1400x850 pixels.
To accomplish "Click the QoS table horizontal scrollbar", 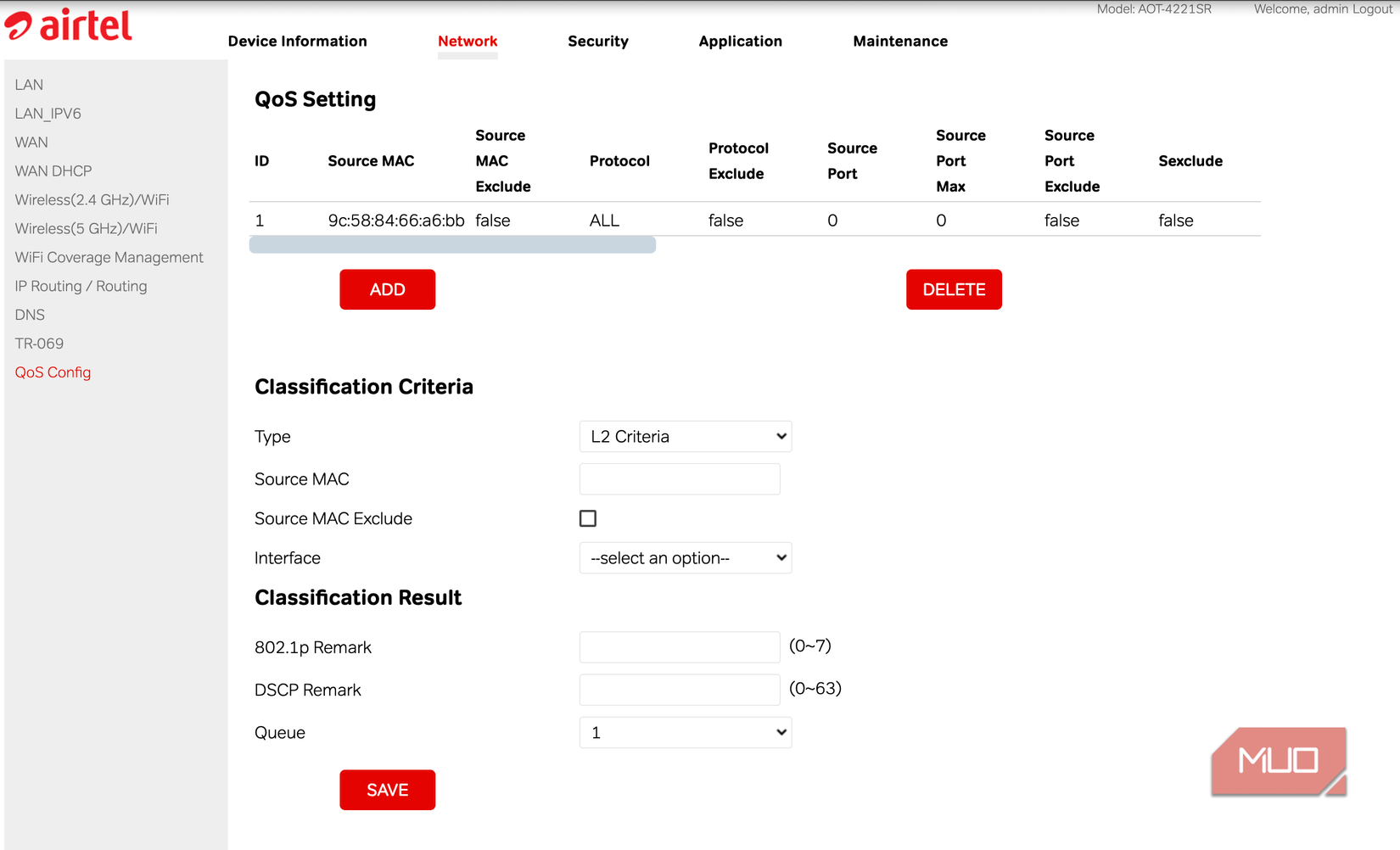I will click(452, 245).
